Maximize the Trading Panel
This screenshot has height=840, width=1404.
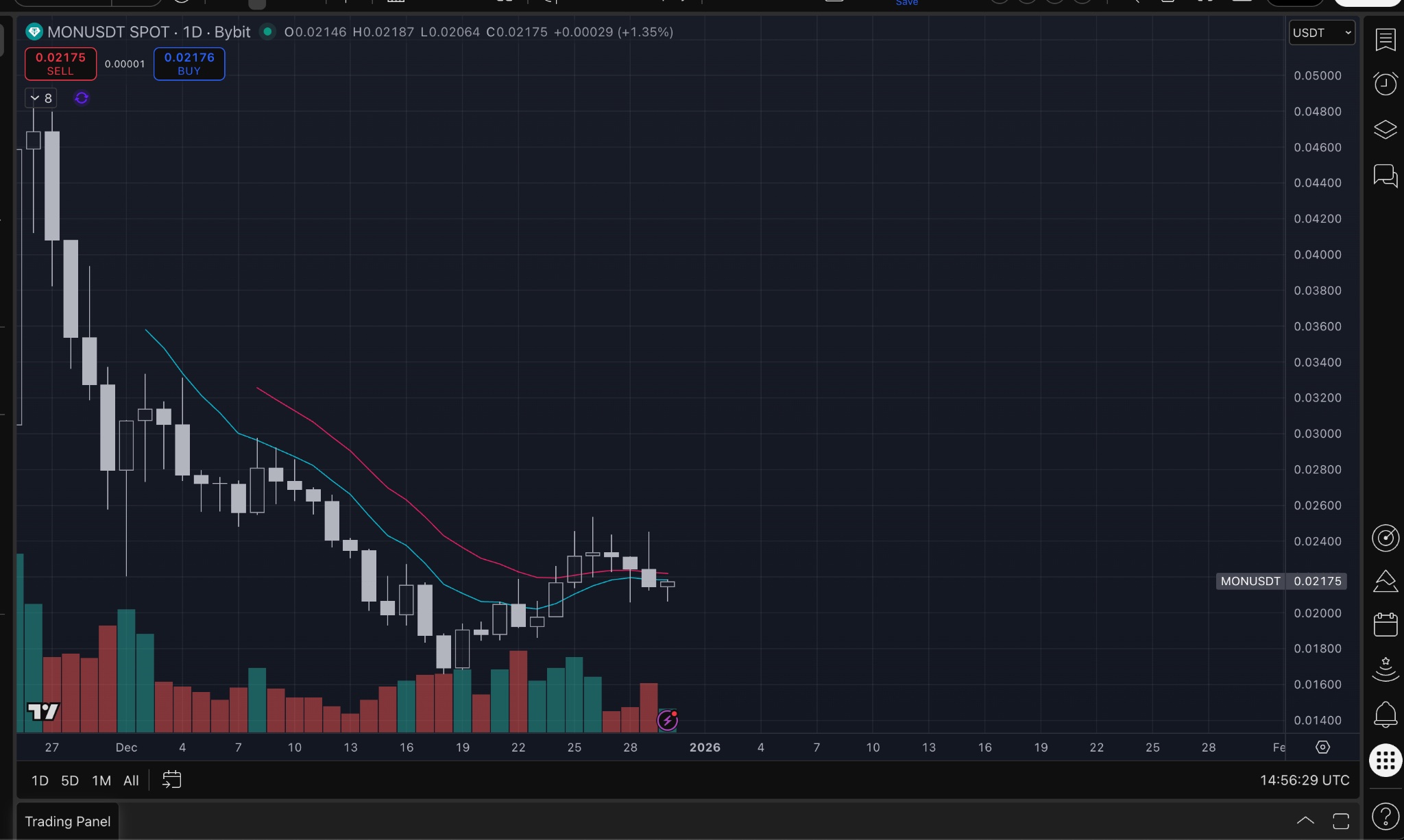(1340, 821)
